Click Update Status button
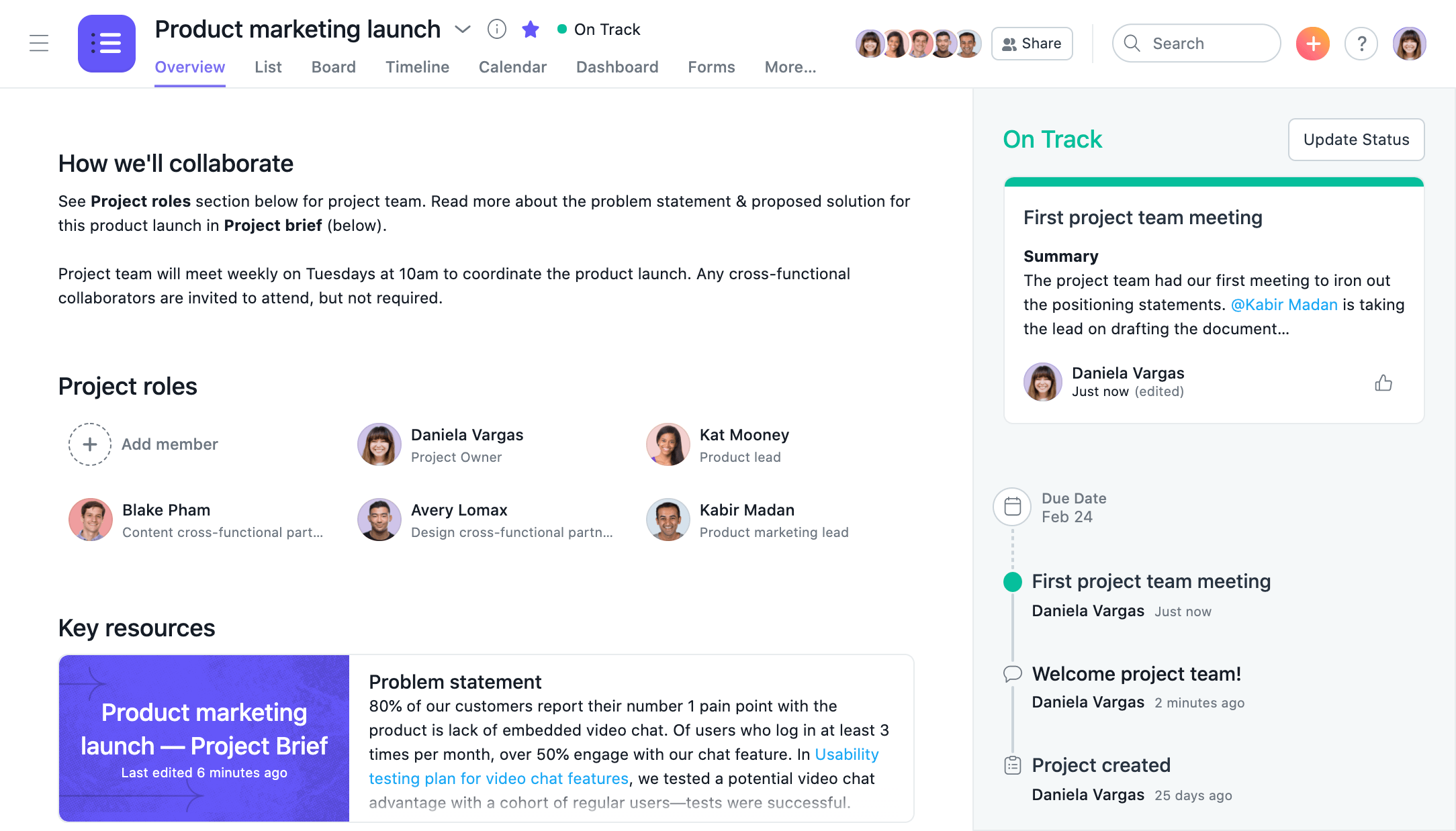This screenshot has width=1456, height=831. click(1356, 139)
